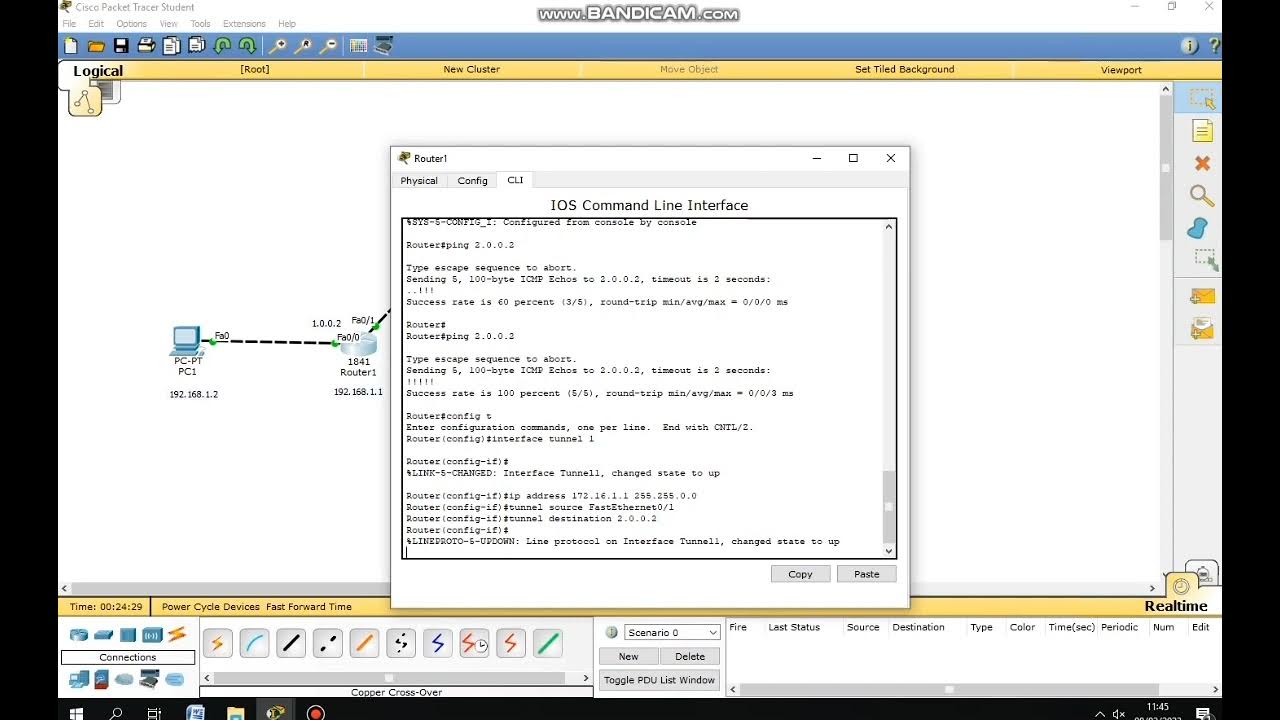This screenshot has width=1280, height=720.
Task: Save the network with the floppy icon
Action: 121,46
